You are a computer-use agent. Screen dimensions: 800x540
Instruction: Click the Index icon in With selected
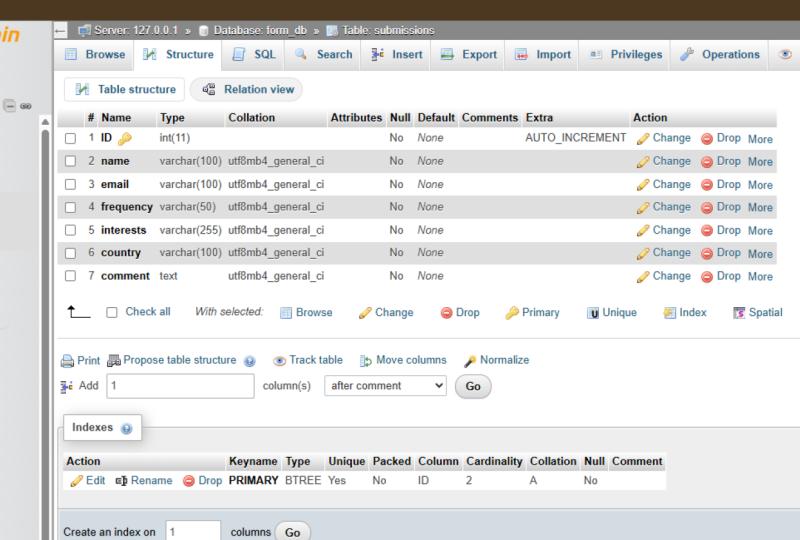click(669, 313)
